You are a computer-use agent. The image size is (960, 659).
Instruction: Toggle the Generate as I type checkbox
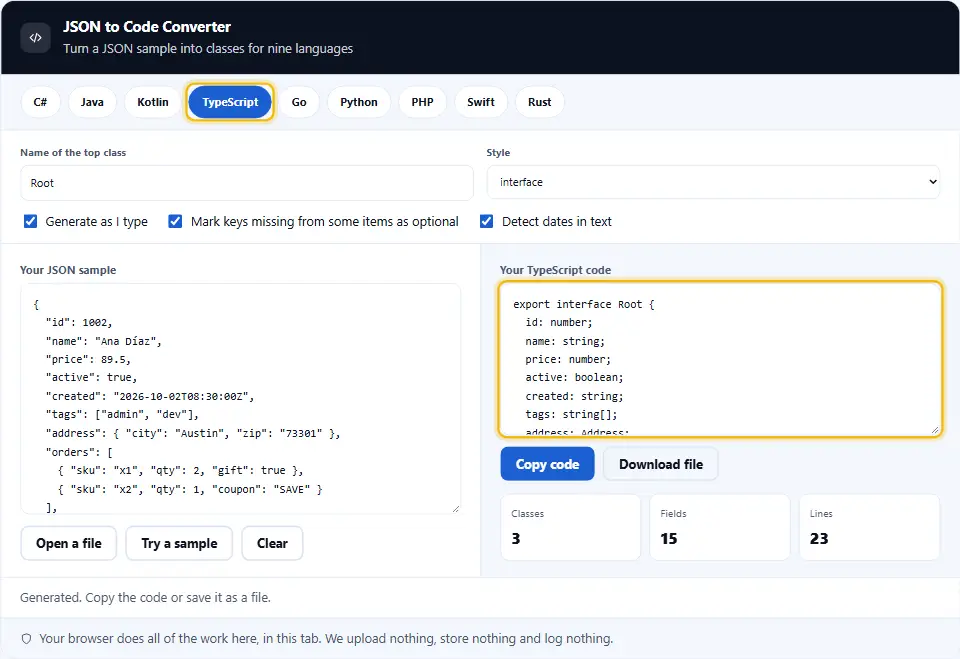click(x=31, y=221)
